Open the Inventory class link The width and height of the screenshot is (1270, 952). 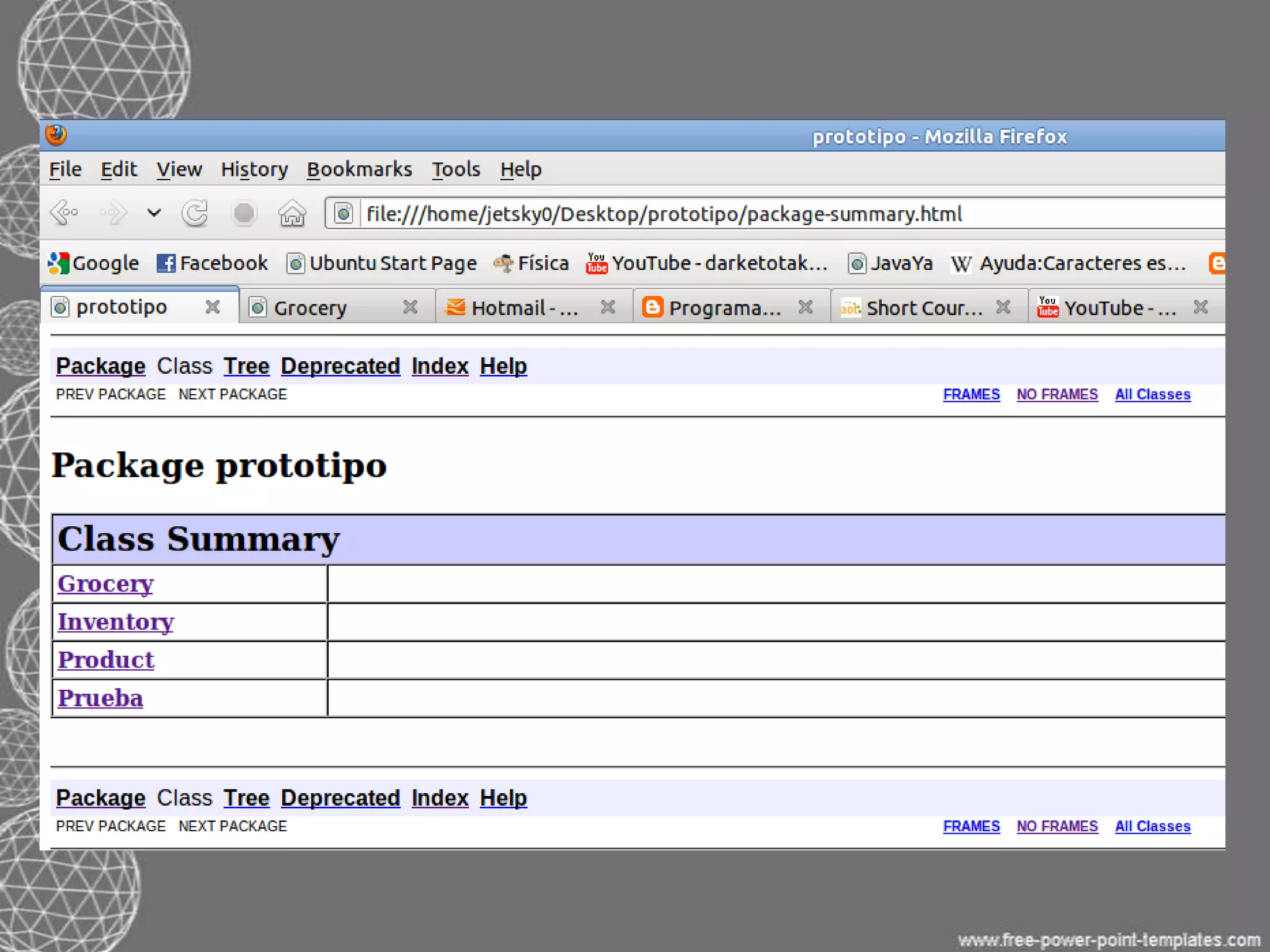(116, 622)
